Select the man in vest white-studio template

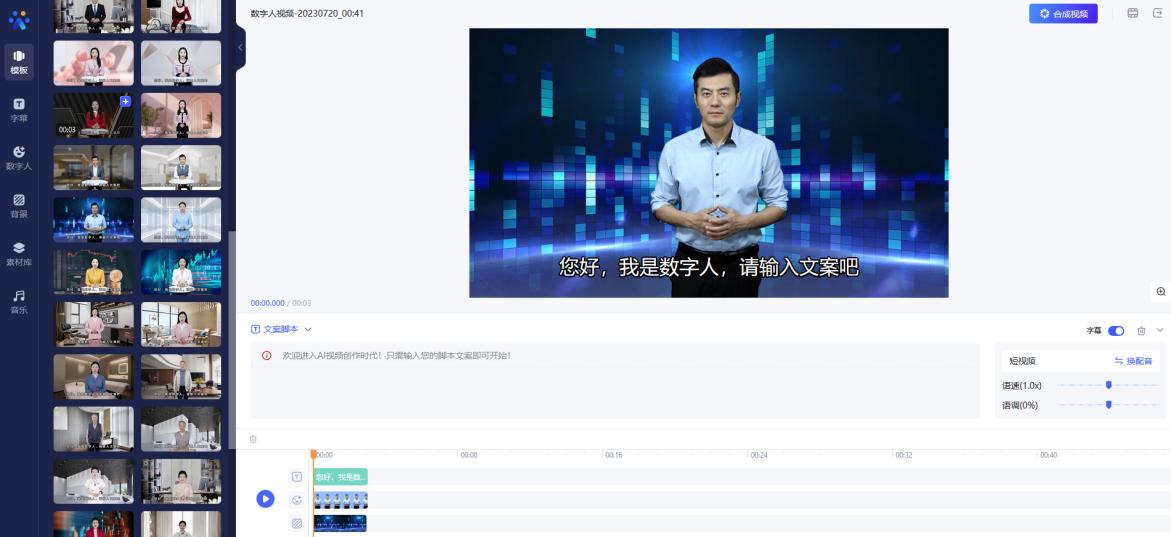(x=181, y=167)
